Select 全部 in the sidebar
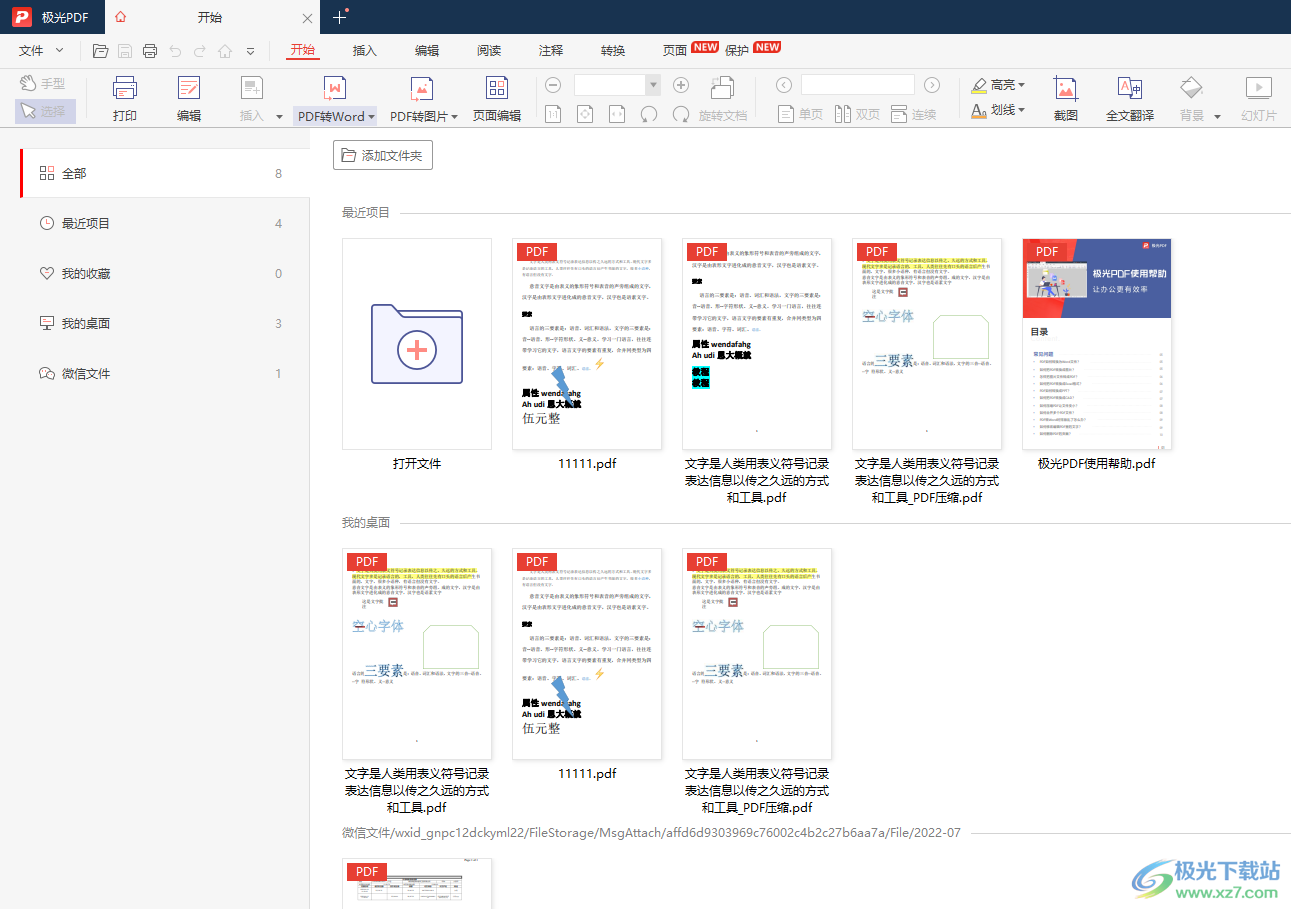Screen dimensions: 1291x909 coord(165,173)
